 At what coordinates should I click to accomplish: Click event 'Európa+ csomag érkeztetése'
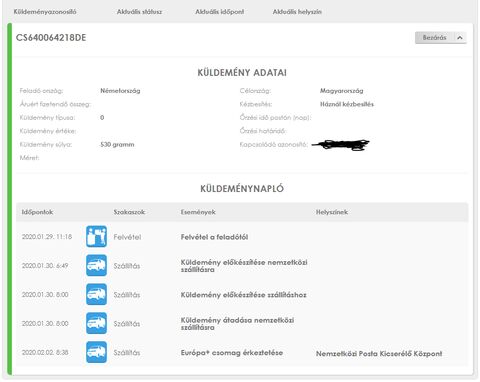tap(232, 353)
